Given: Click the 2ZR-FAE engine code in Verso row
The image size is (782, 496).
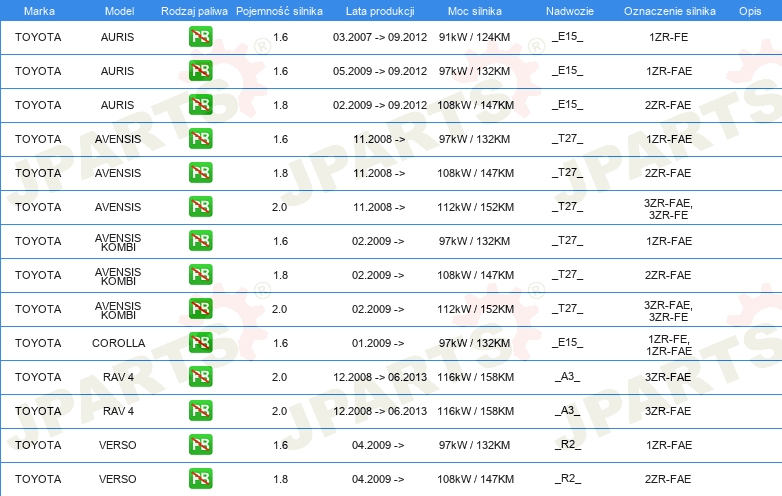Looking at the screenshot, I should point(668,479).
